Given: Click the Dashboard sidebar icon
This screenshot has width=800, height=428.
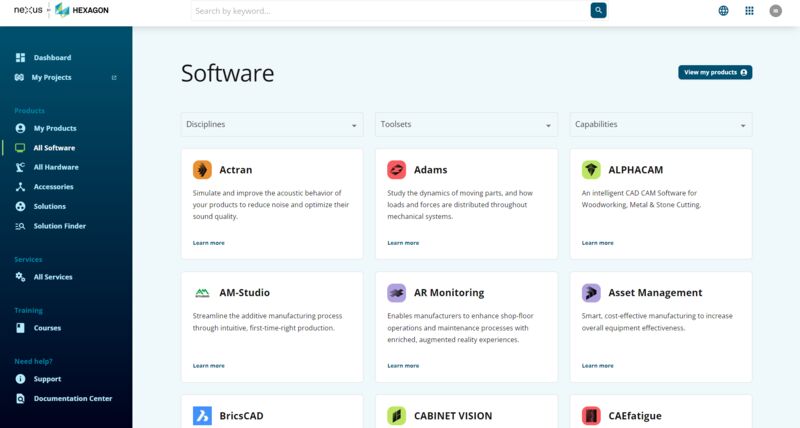Looking at the screenshot, I should point(20,58).
